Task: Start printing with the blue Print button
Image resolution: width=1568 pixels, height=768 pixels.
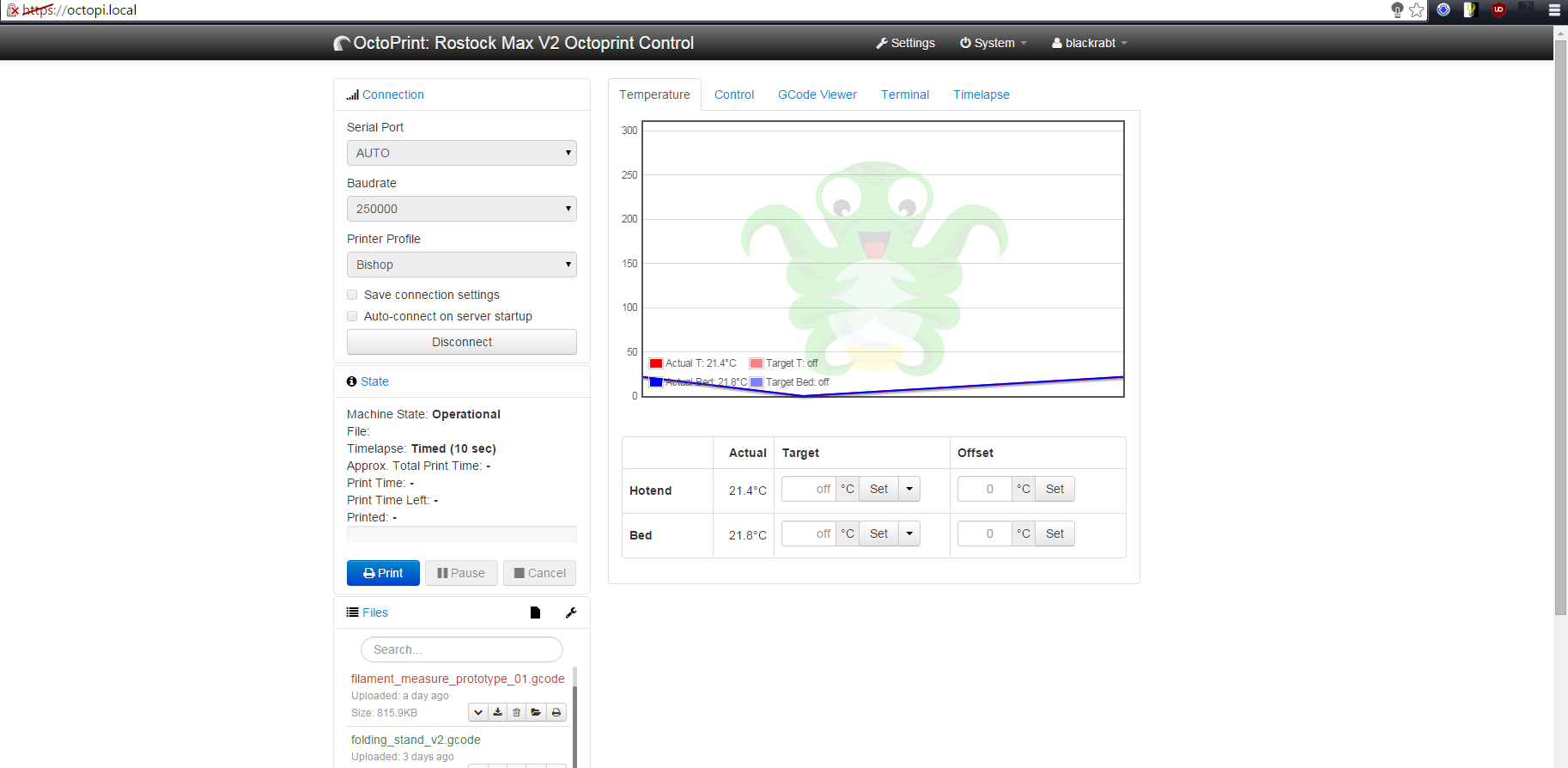Action: 383,573
